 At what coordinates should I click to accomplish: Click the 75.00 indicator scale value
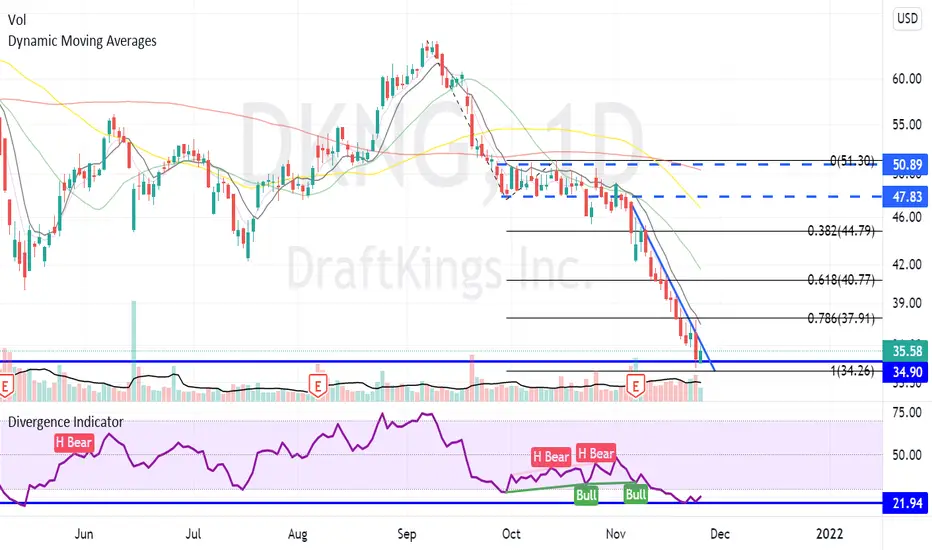coord(907,413)
